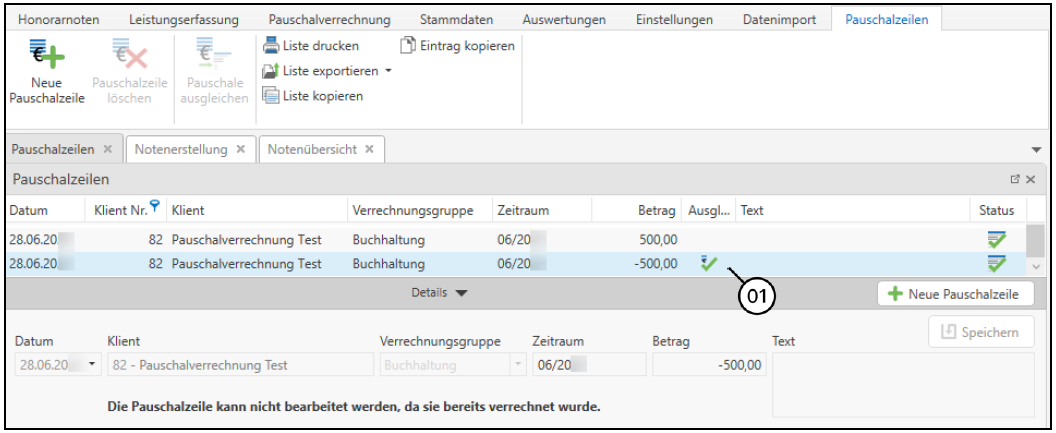Screen dimensions: 1056x433
Task: Collapse the Details section
Action: pyautogui.click(x=460, y=293)
